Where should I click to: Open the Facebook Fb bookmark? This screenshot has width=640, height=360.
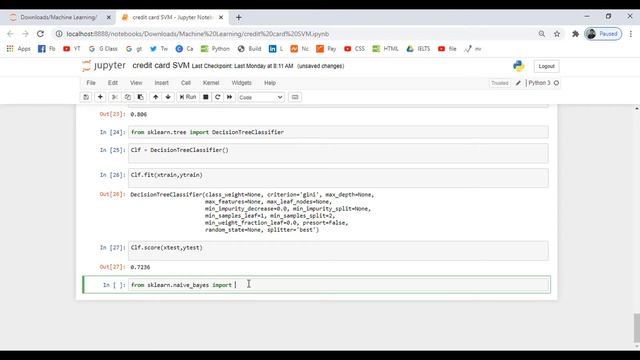point(47,49)
